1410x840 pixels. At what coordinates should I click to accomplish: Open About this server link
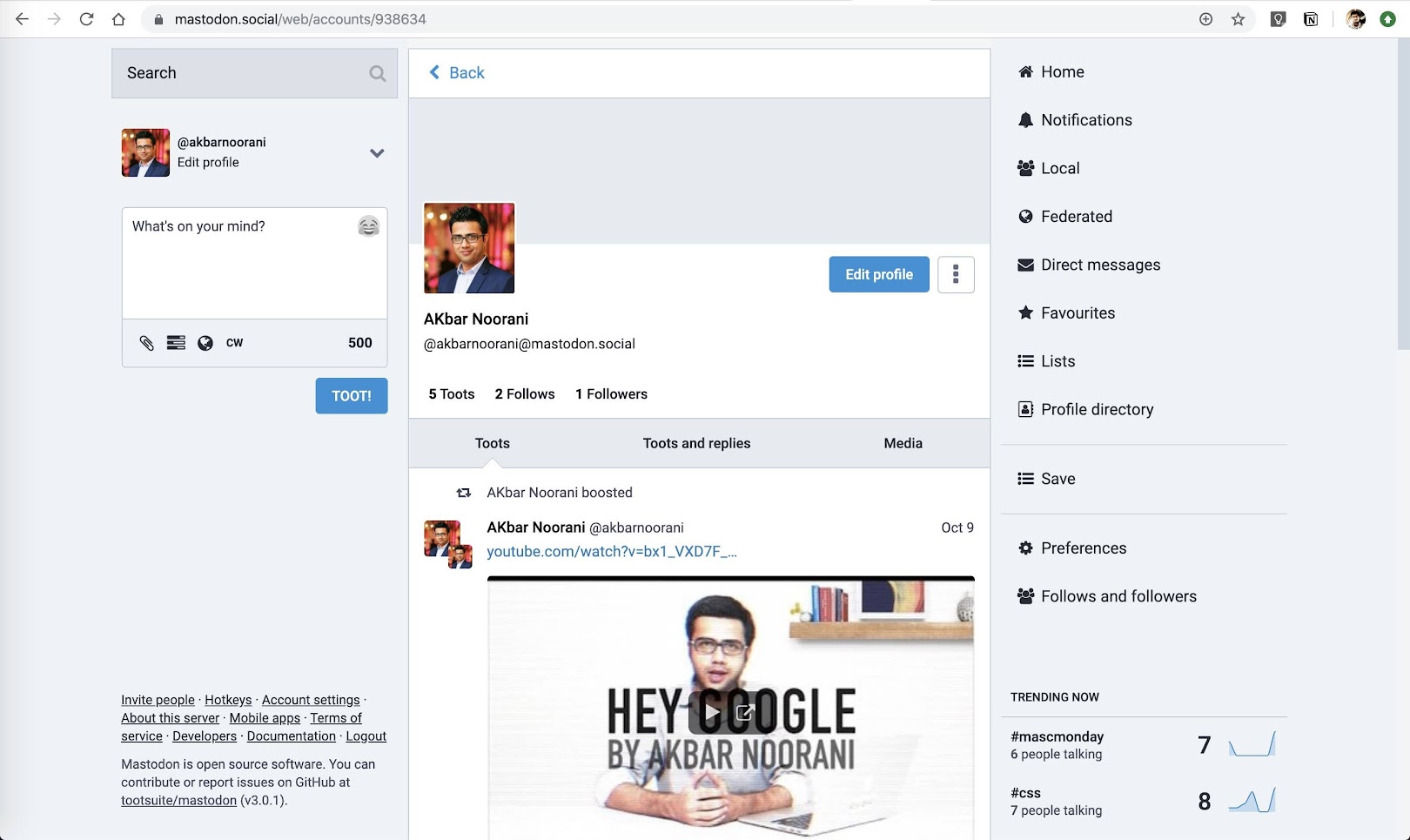171,718
